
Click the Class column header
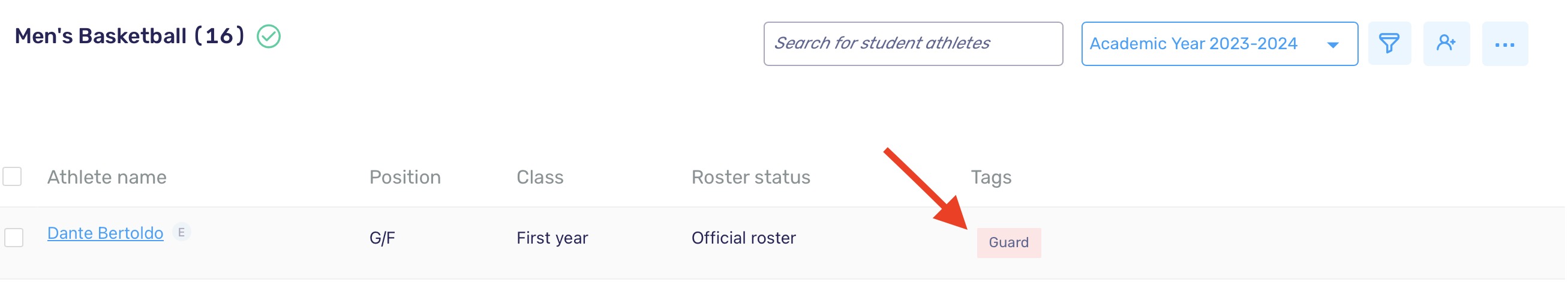pyautogui.click(x=540, y=177)
